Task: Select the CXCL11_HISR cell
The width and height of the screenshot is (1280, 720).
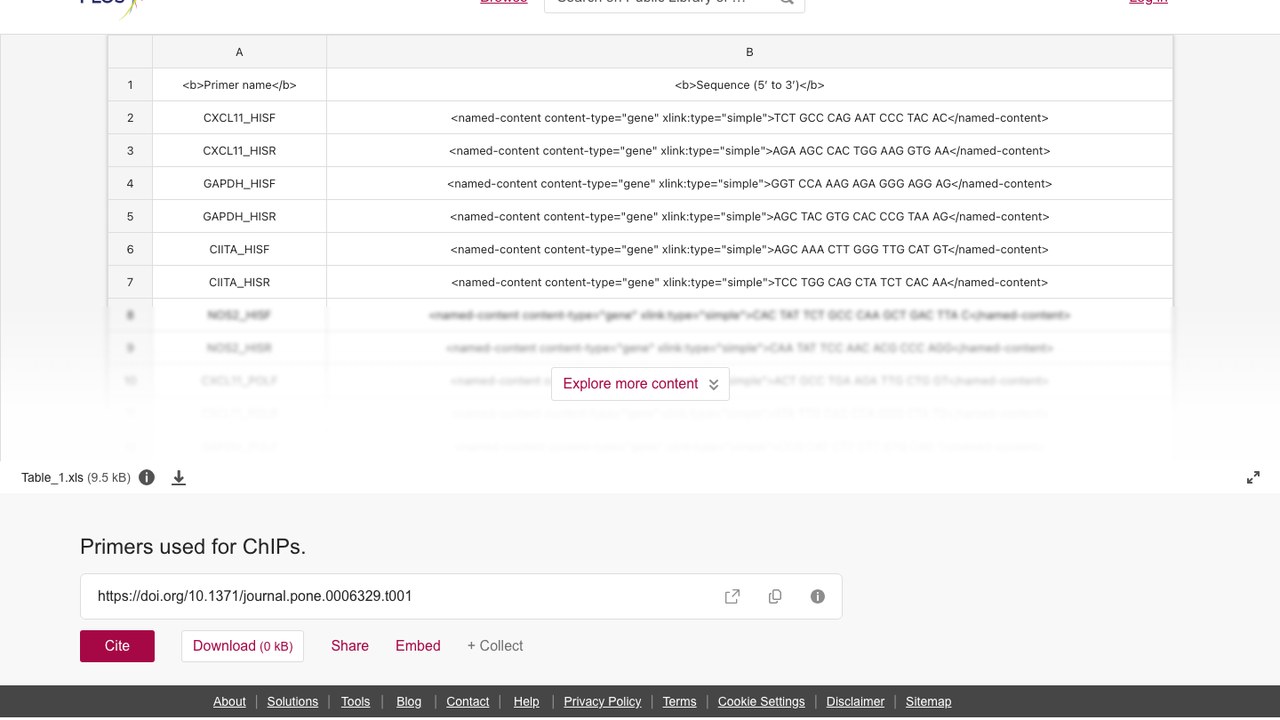Action: tap(239, 151)
